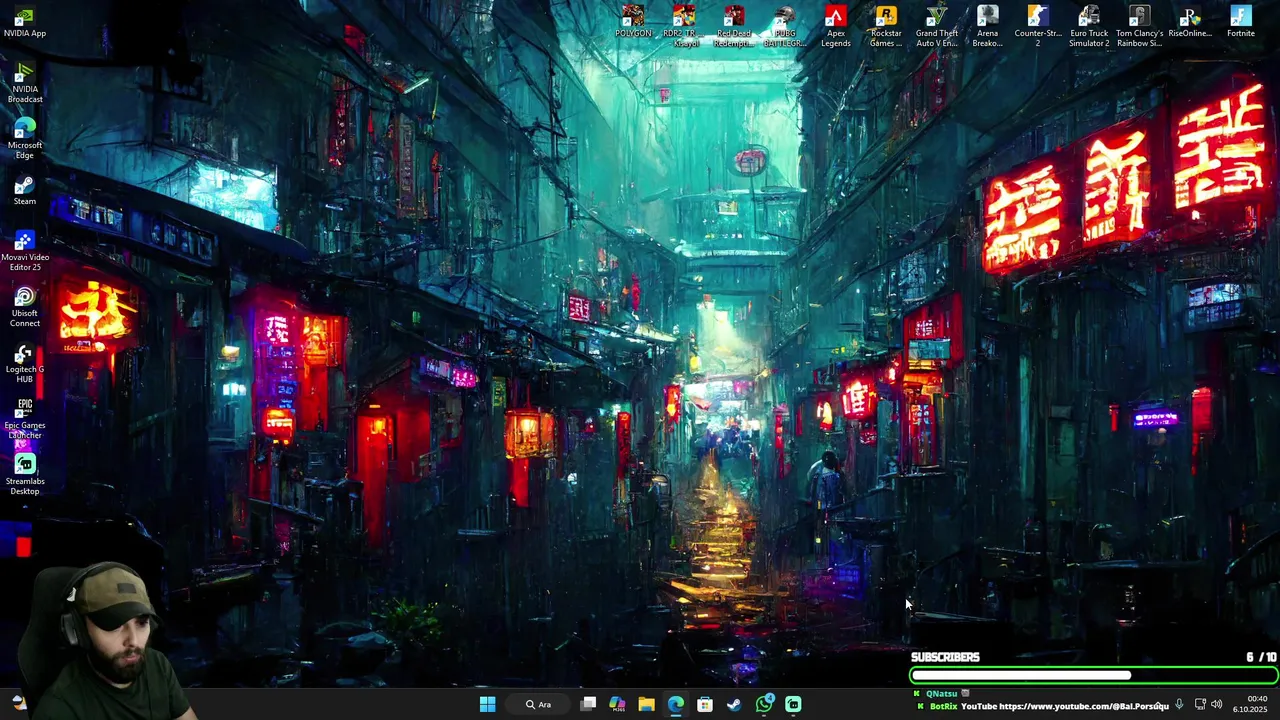
Task: Select Euro Truck Simulator 2 shortcut
Action: click(1089, 27)
